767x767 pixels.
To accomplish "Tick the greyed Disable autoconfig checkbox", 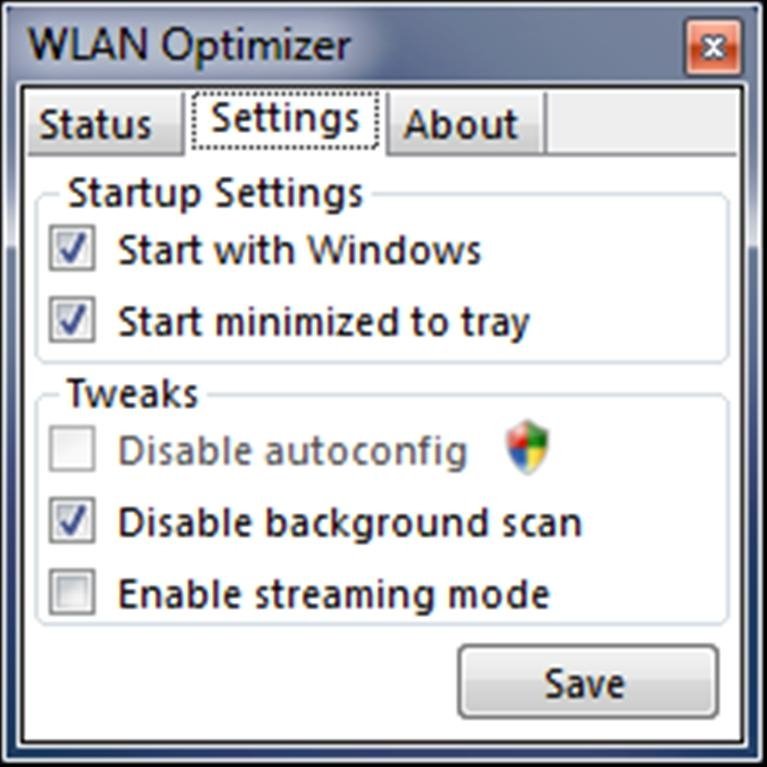I will [x=72, y=449].
